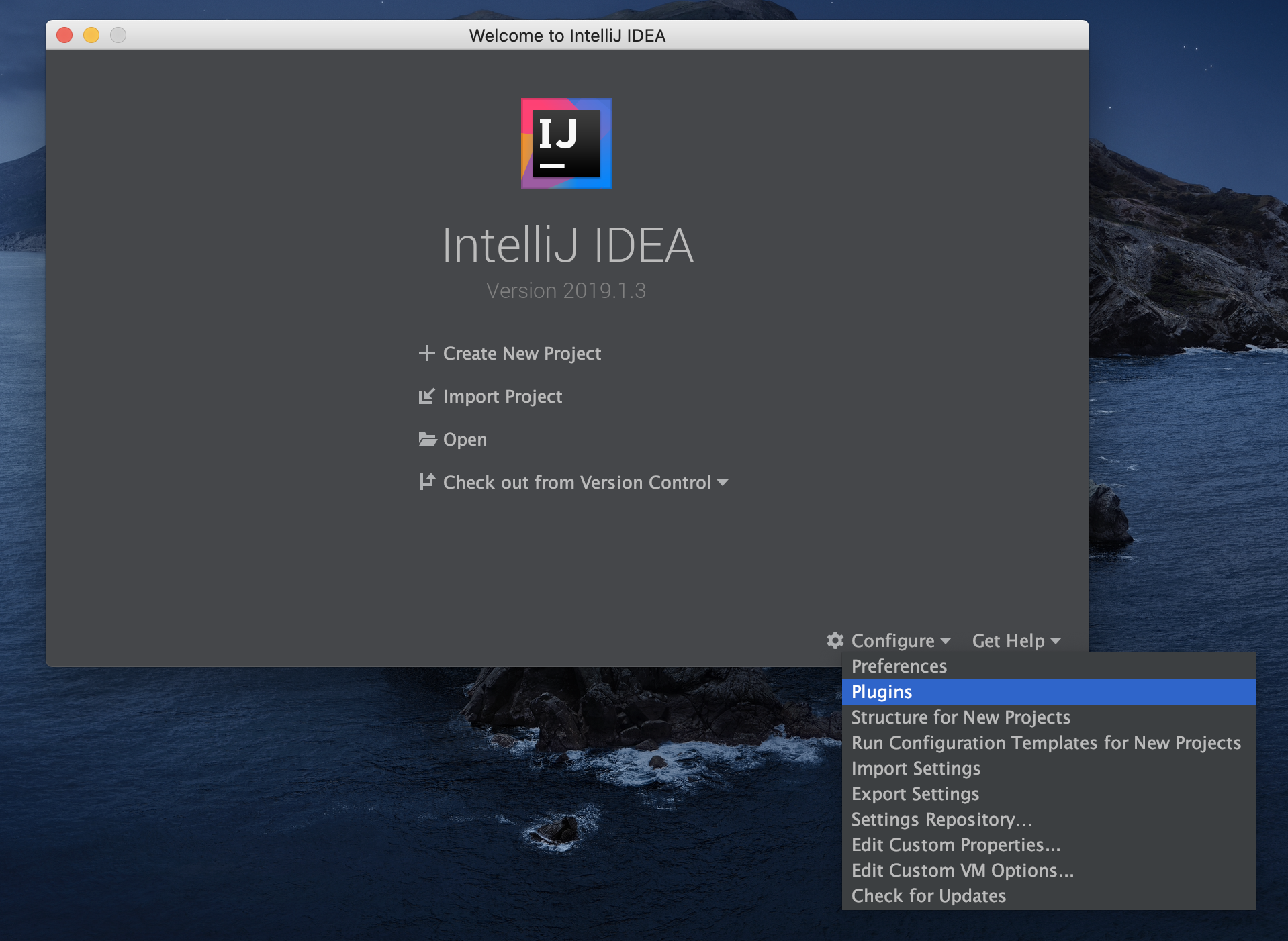
Task: Expand the Get Help dropdown arrow
Action: tap(1056, 641)
